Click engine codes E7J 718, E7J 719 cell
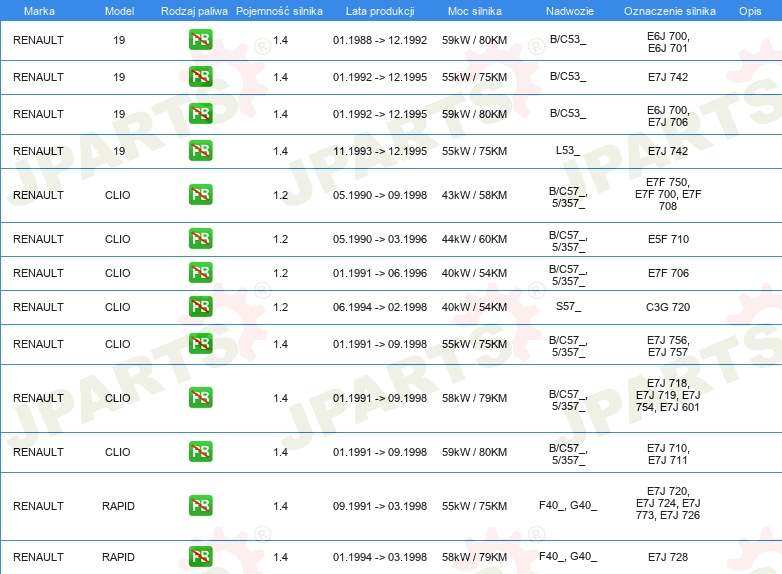 [668, 395]
